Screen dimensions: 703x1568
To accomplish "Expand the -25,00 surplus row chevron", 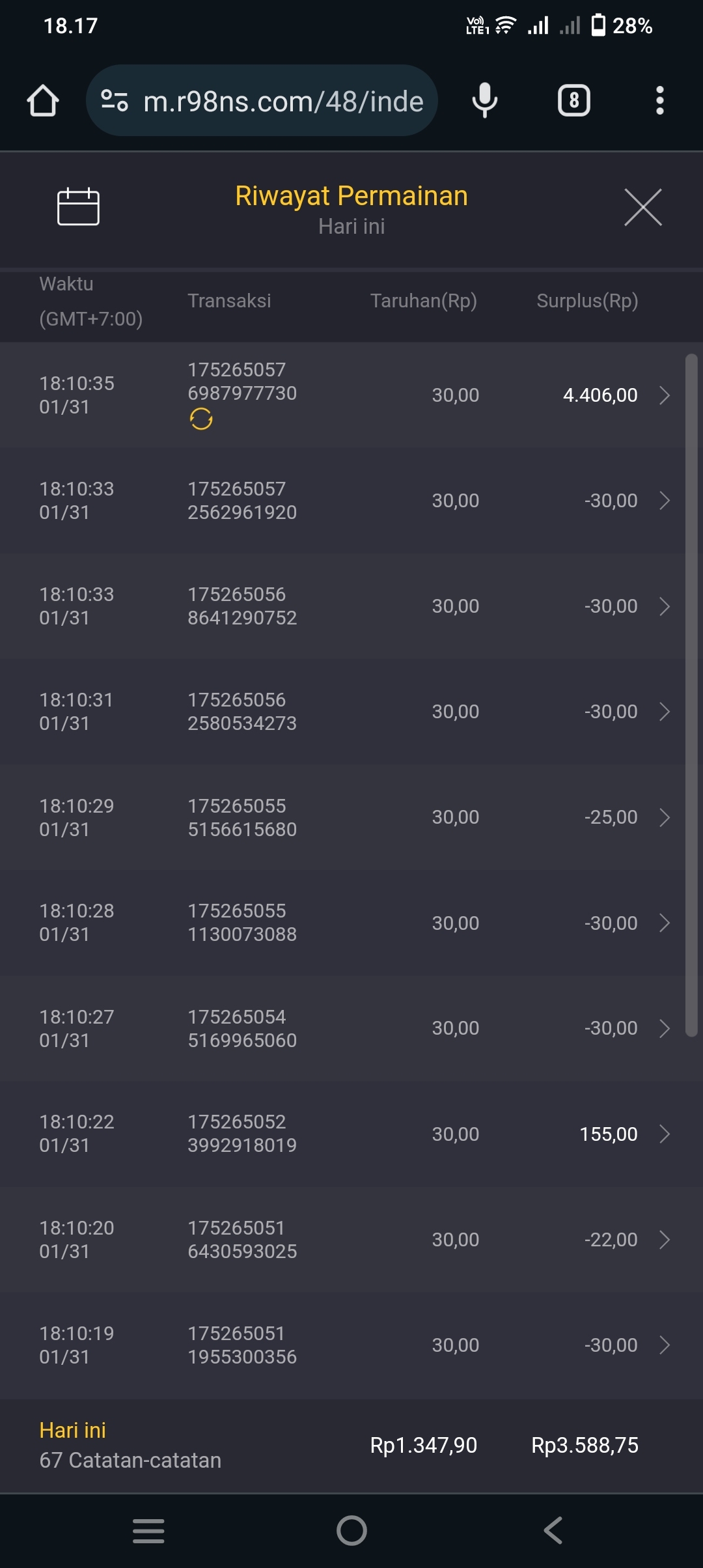I will pyautogui.click(x=664, y=817).
